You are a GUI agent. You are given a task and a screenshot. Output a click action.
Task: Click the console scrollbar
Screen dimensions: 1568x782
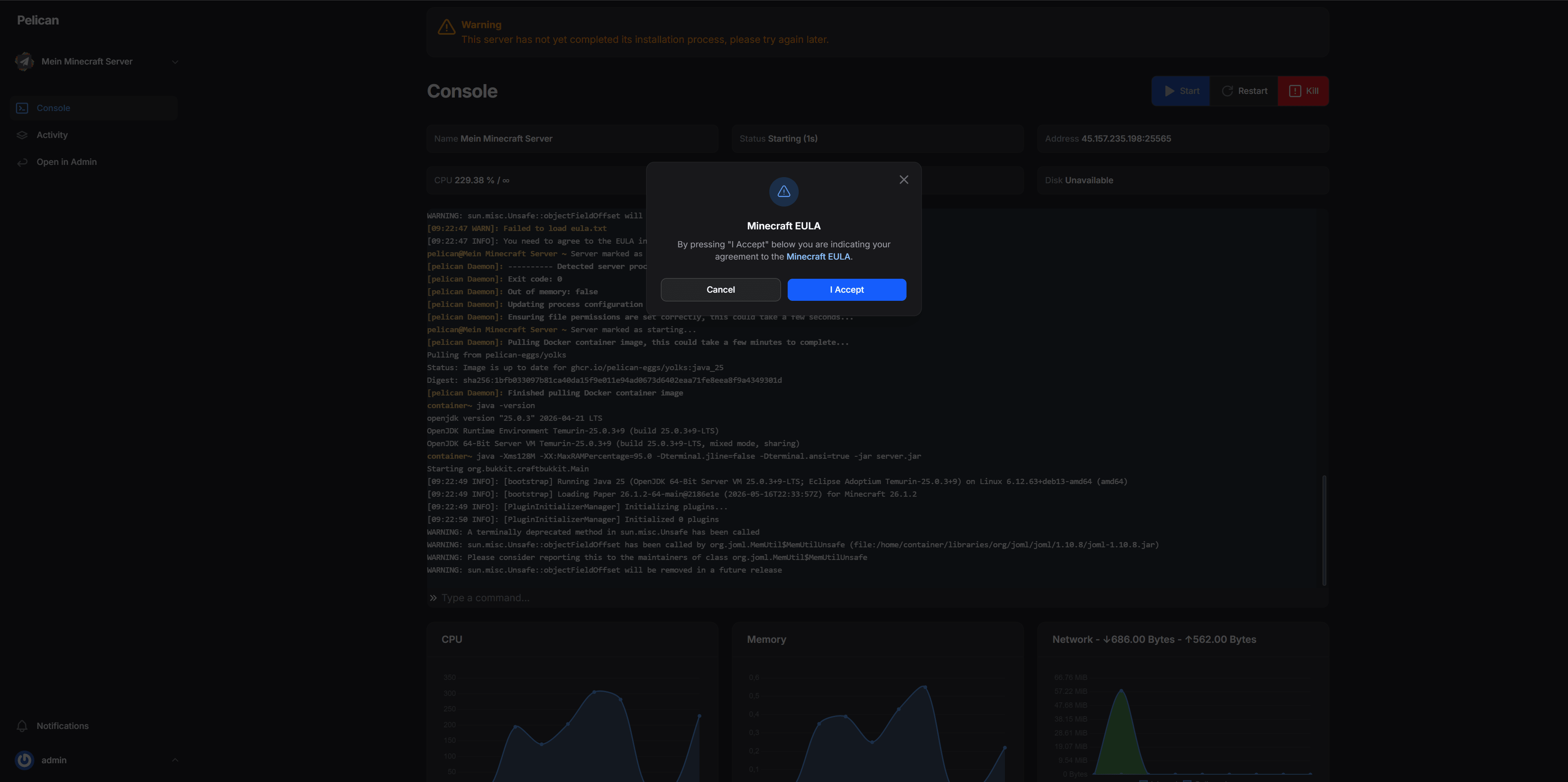(x=1324, y=530)
